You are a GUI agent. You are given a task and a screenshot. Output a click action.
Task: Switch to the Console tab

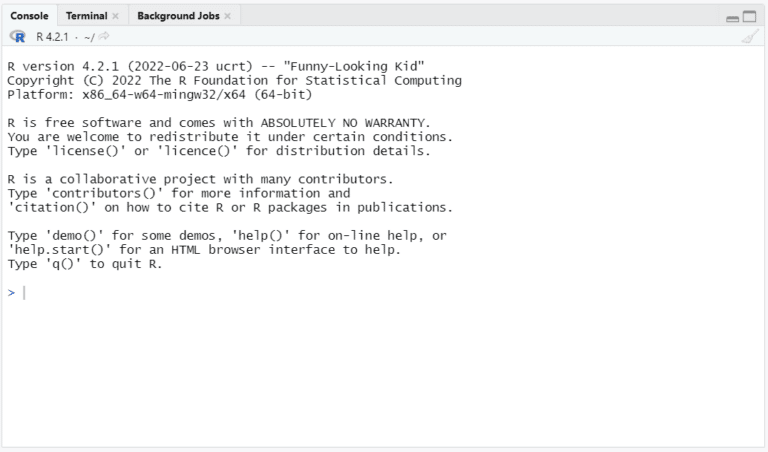(29, 16)
